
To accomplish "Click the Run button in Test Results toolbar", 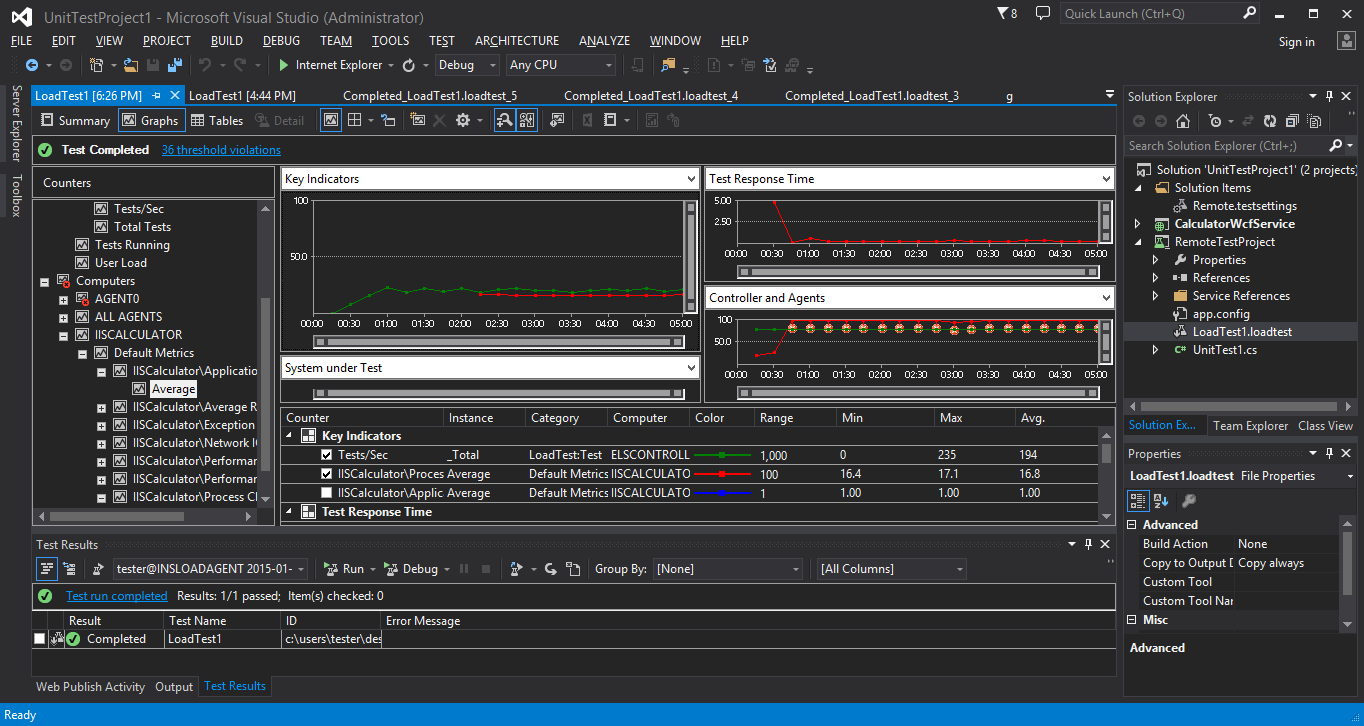I will click(344, 569).
